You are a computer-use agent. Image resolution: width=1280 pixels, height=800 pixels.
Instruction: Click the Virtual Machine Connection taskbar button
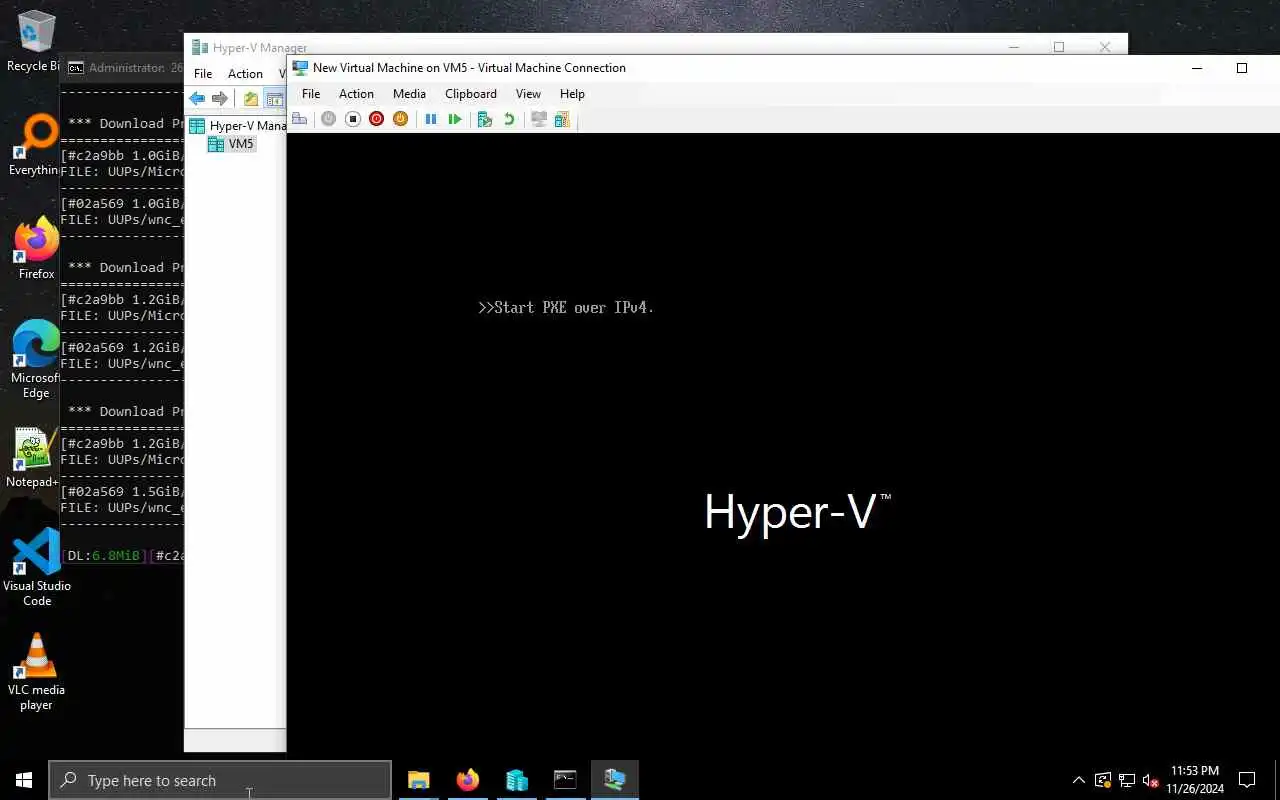coord(614,780)
